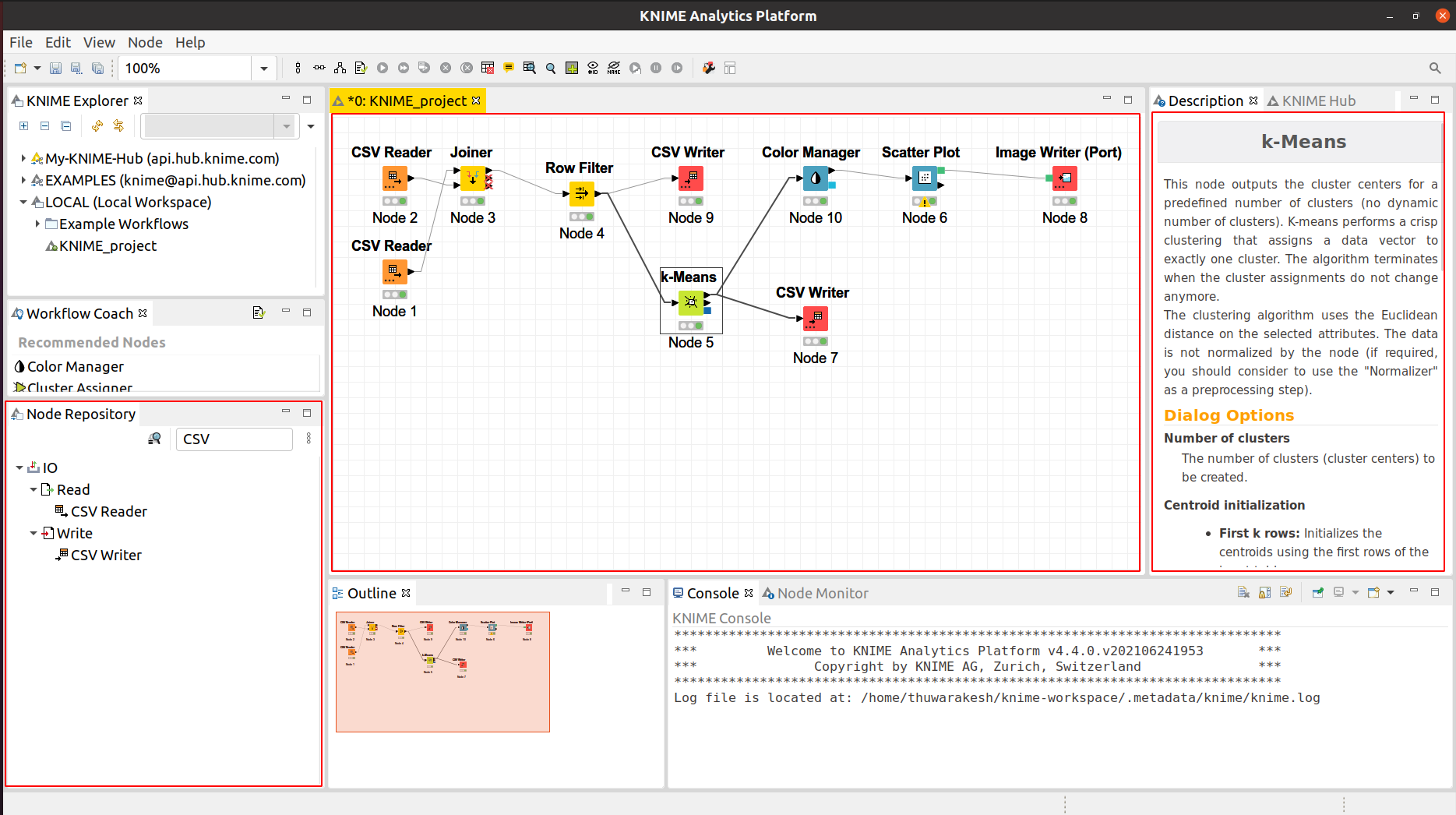Image resolution: width=1456 pixels, height=815 pixels.
Task: Collapse the IO category in Node Repository
Action: [19, 468]
